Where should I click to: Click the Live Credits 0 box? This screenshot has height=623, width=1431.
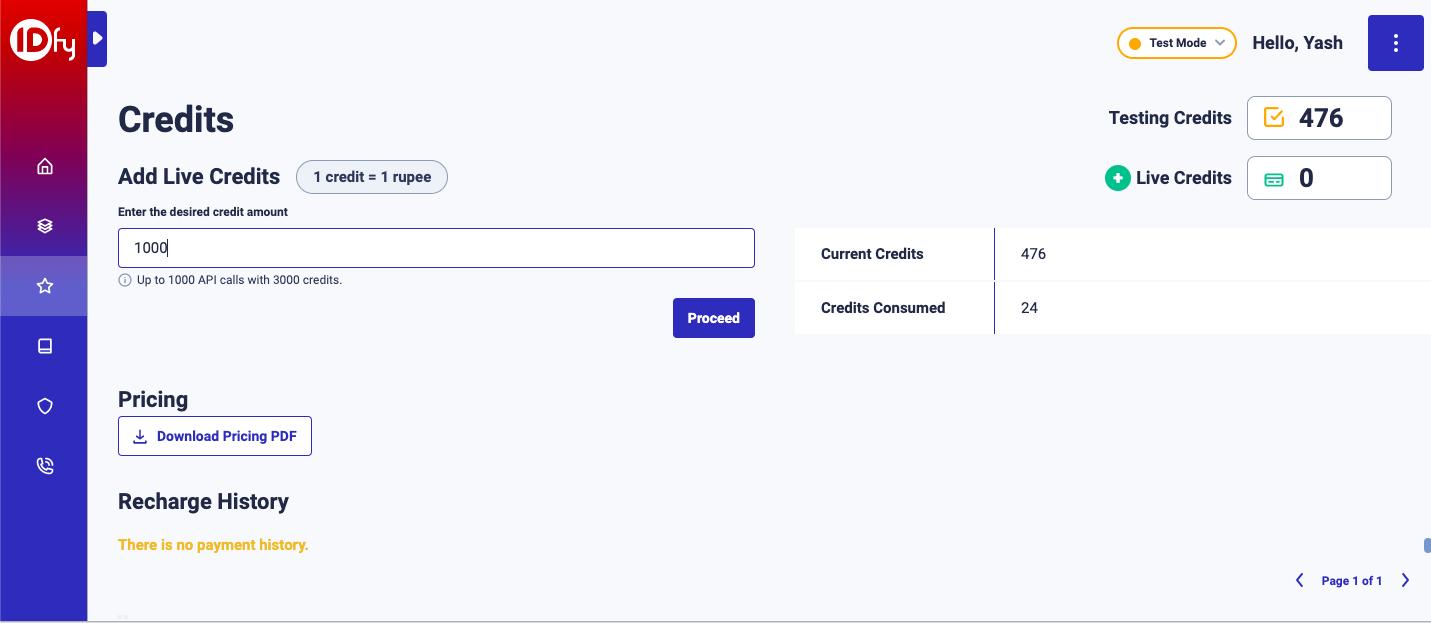[x=1319, y=178]
